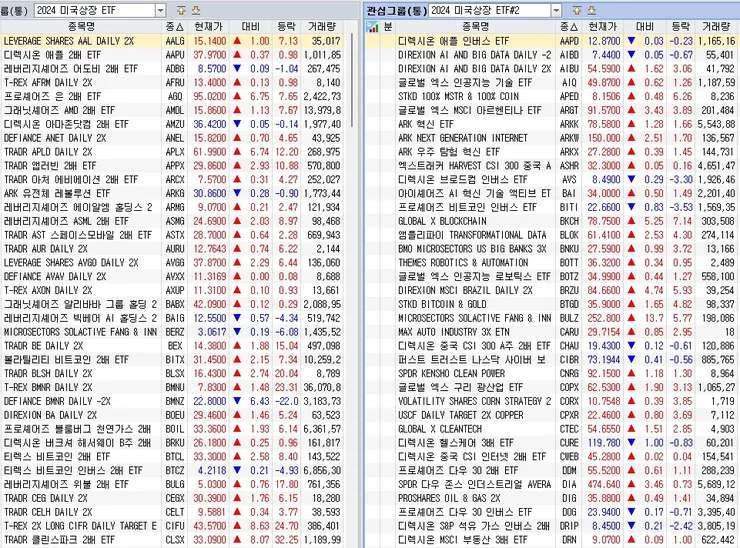This screenshot has height=548, width=740.
Task: Select TRADR CEG DAILY 2X row
Action: [x=172, y=498]
